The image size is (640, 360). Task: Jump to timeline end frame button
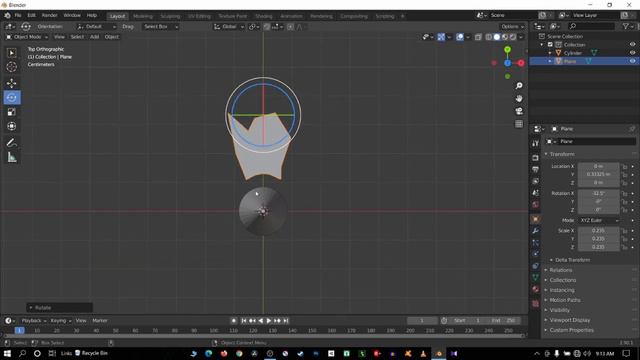[286, 321]
